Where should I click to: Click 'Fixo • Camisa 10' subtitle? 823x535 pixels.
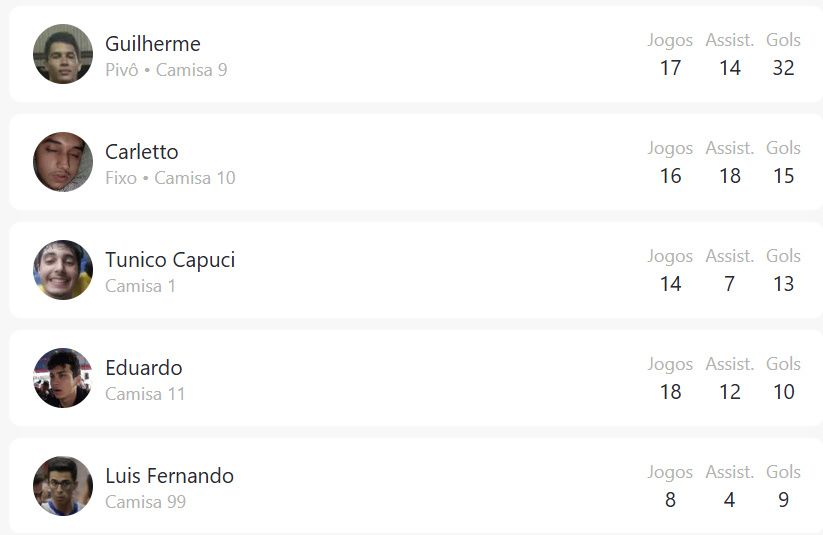pyautogui.click(x=170, y=178)
